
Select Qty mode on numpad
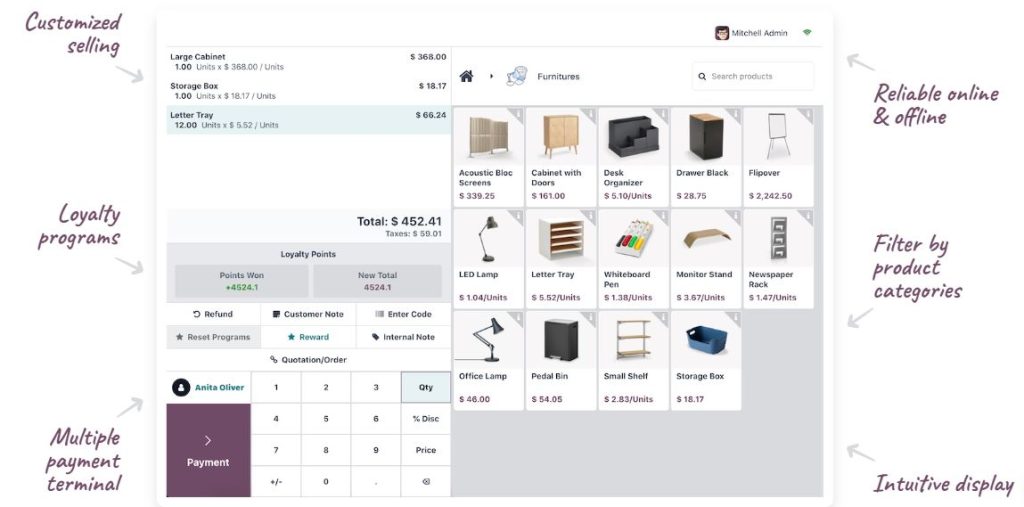[425, 387]
